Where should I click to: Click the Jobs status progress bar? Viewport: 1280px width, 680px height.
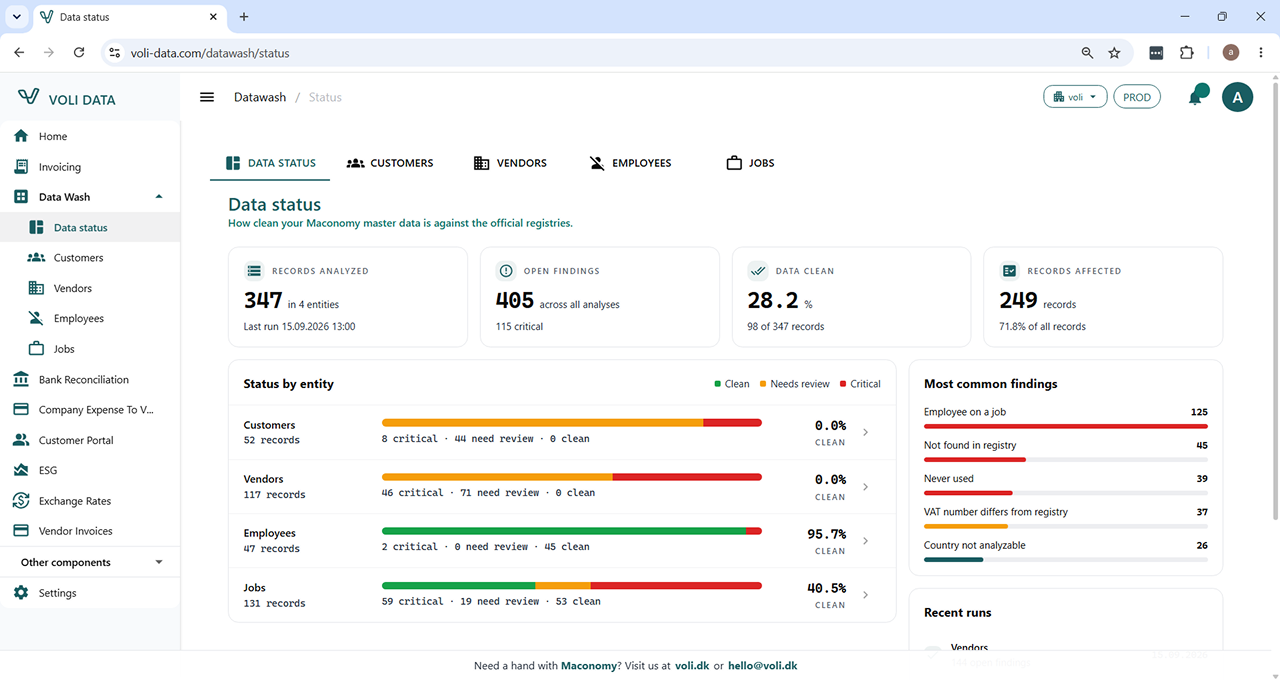[572, 585]
